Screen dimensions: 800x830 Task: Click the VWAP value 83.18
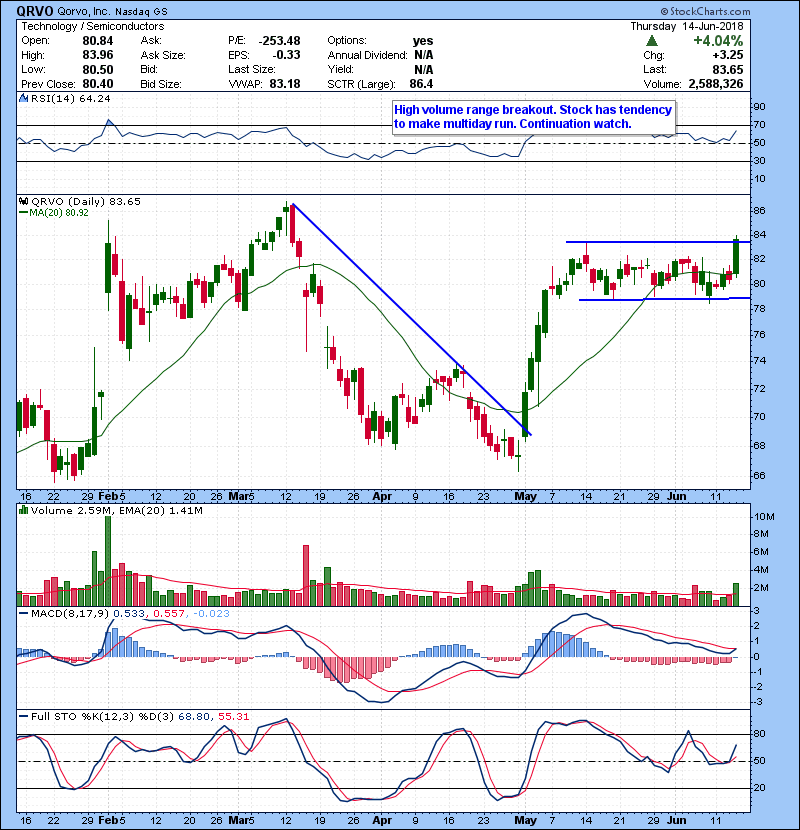coord(285,84)
